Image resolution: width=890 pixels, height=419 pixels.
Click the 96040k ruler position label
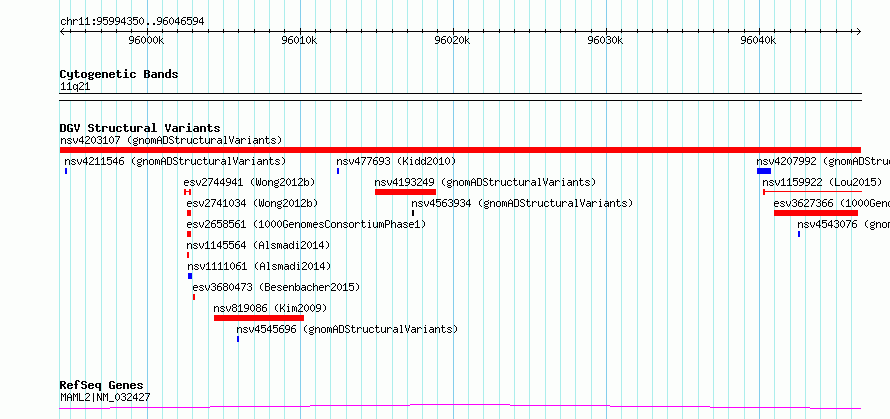coord(759,41)
